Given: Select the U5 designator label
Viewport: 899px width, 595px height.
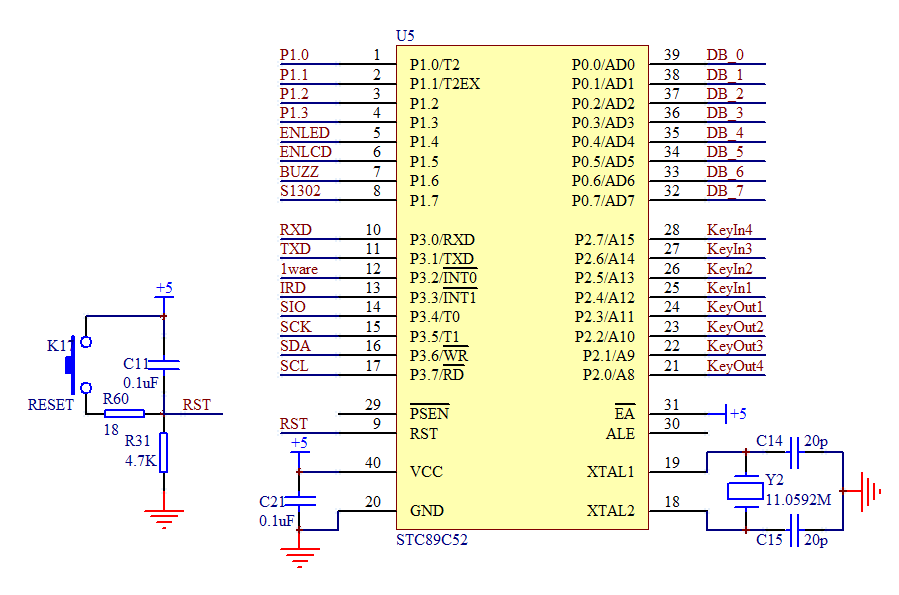Looking at the screenshot, I should tap(404, 36).
